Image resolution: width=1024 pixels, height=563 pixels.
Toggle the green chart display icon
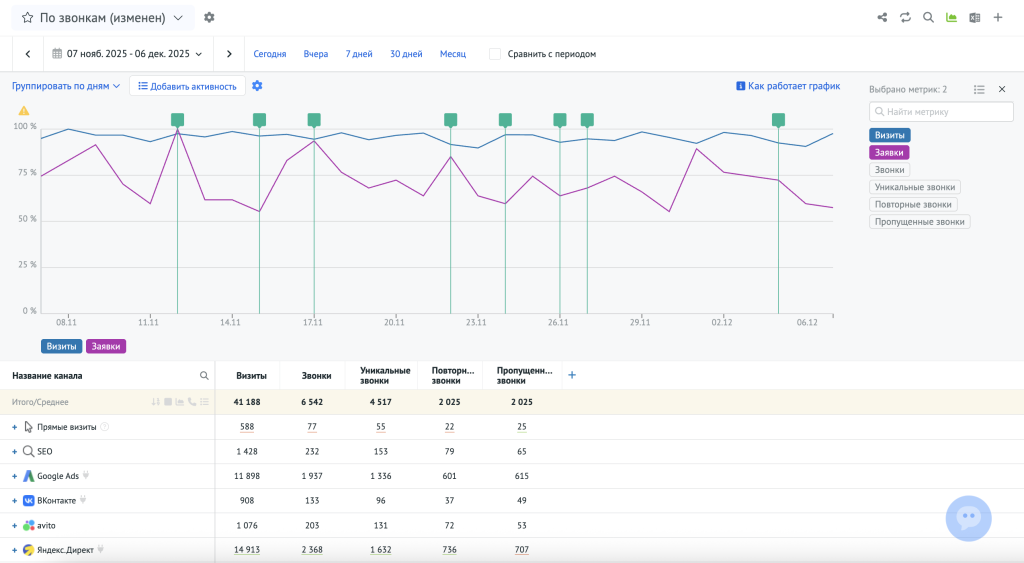[951, 18]
